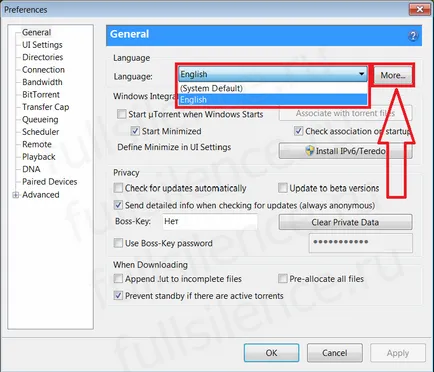This screenshot has width=434, height=372.
Task: Expand the Advanced tree node
Action: [x=15, y=195]
